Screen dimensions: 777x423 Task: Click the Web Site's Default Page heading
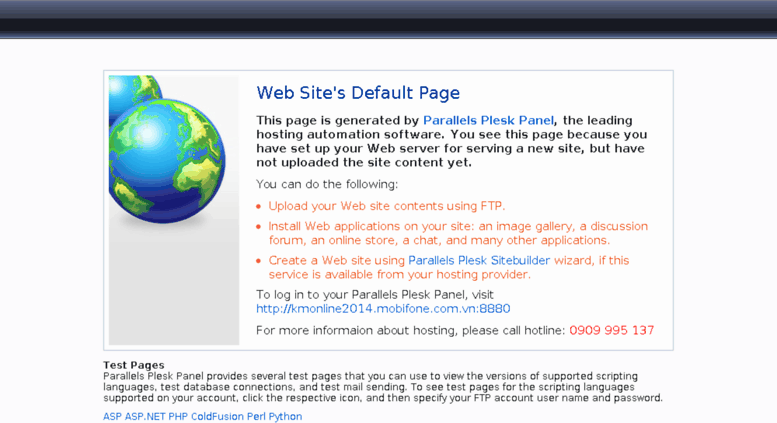(x=358, y=93)
